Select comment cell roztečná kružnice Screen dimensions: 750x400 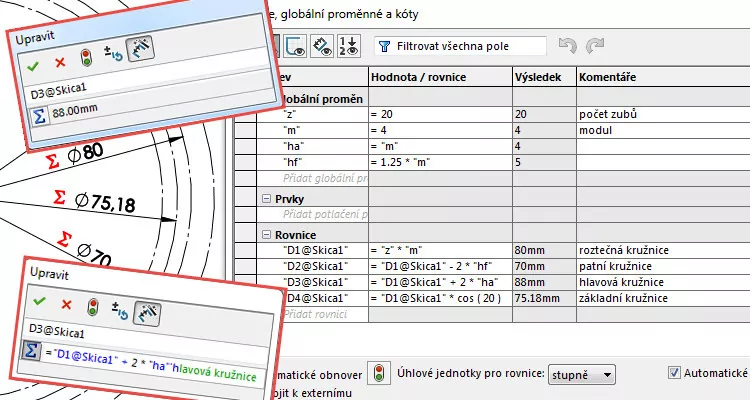click(x=663, y=250)
